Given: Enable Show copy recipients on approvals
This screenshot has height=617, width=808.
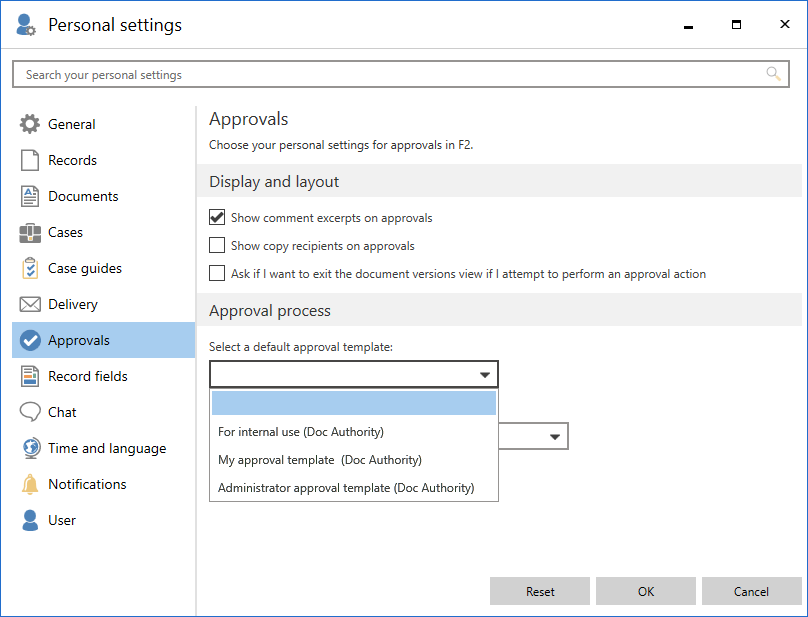Looking at the screenshot, I should pyautogui.click(x=217, y=245).
